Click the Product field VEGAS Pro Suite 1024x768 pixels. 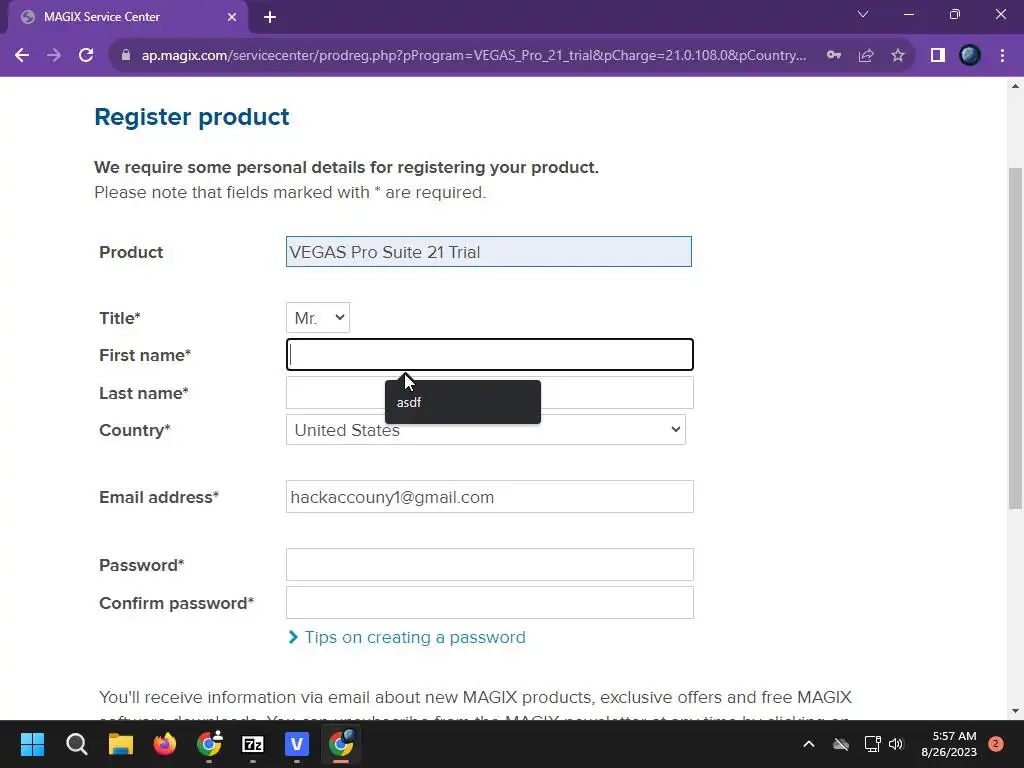click(488, 251)
